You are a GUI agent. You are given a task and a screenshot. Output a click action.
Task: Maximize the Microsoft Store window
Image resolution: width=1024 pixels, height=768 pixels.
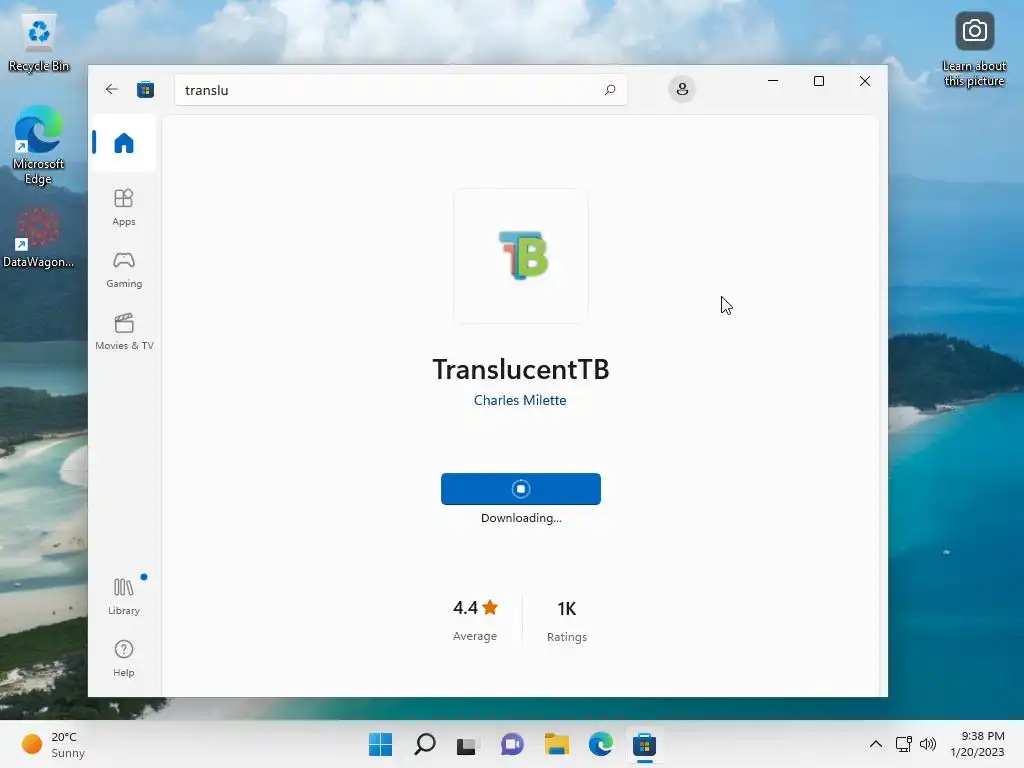[818, 81]
